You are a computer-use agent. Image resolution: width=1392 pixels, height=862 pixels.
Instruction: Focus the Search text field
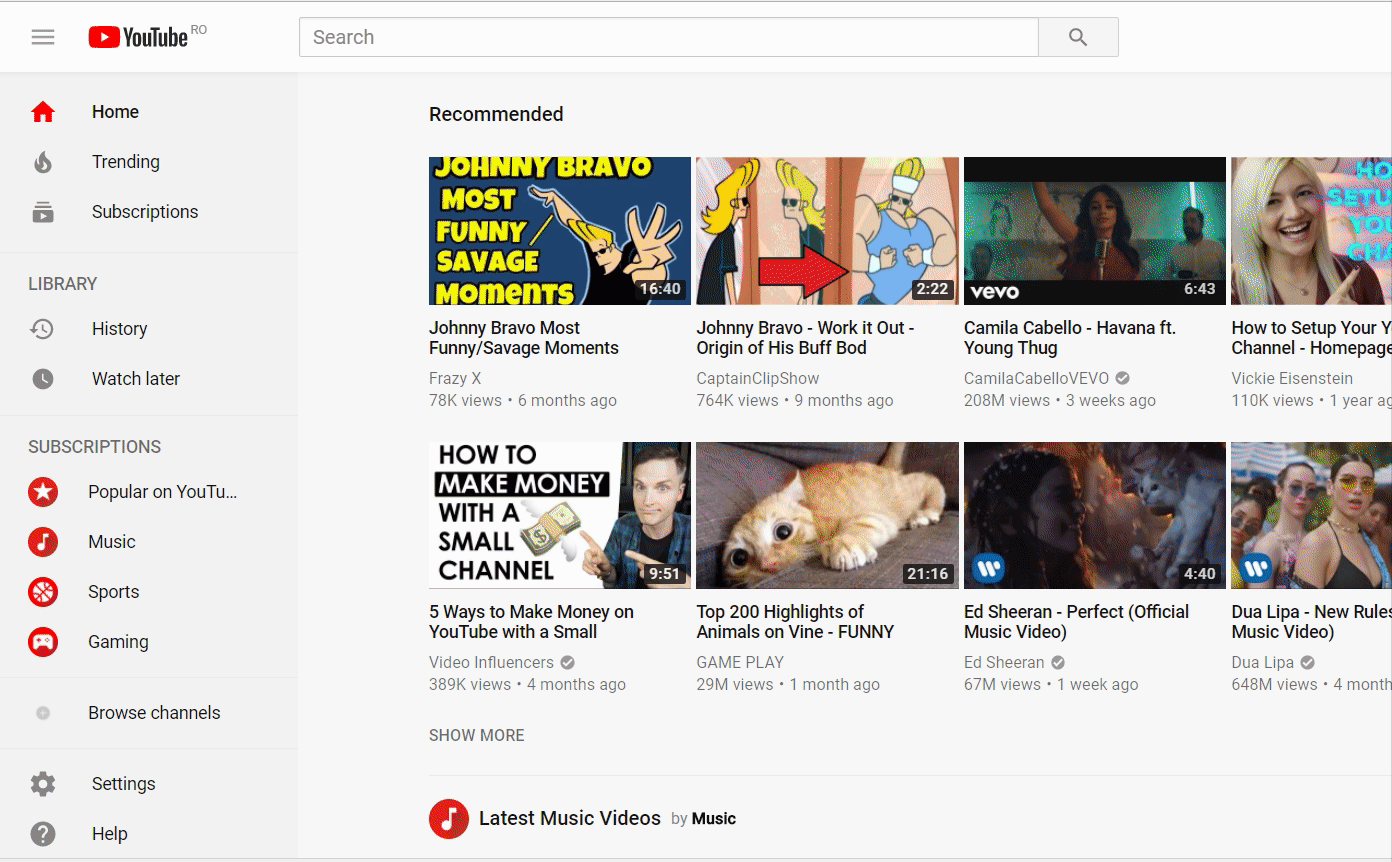[668, 37]
